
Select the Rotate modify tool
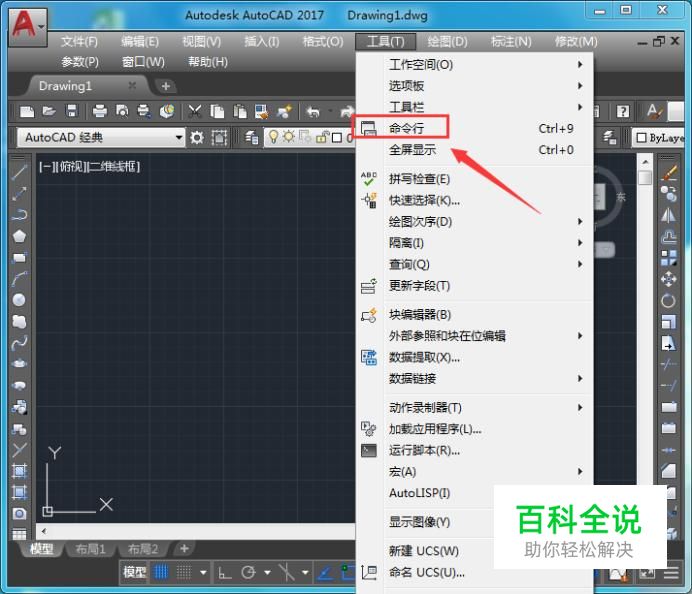point(669,301)
